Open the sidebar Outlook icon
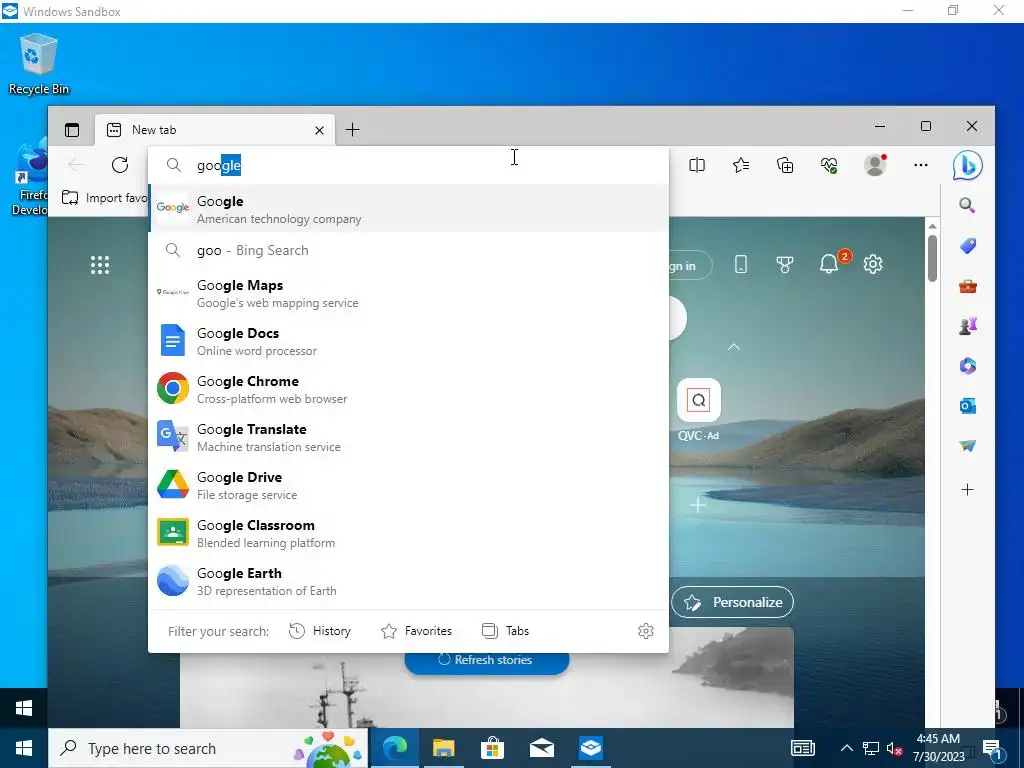The width and height of the screenshot is (1024, 768). coord(967,406)
